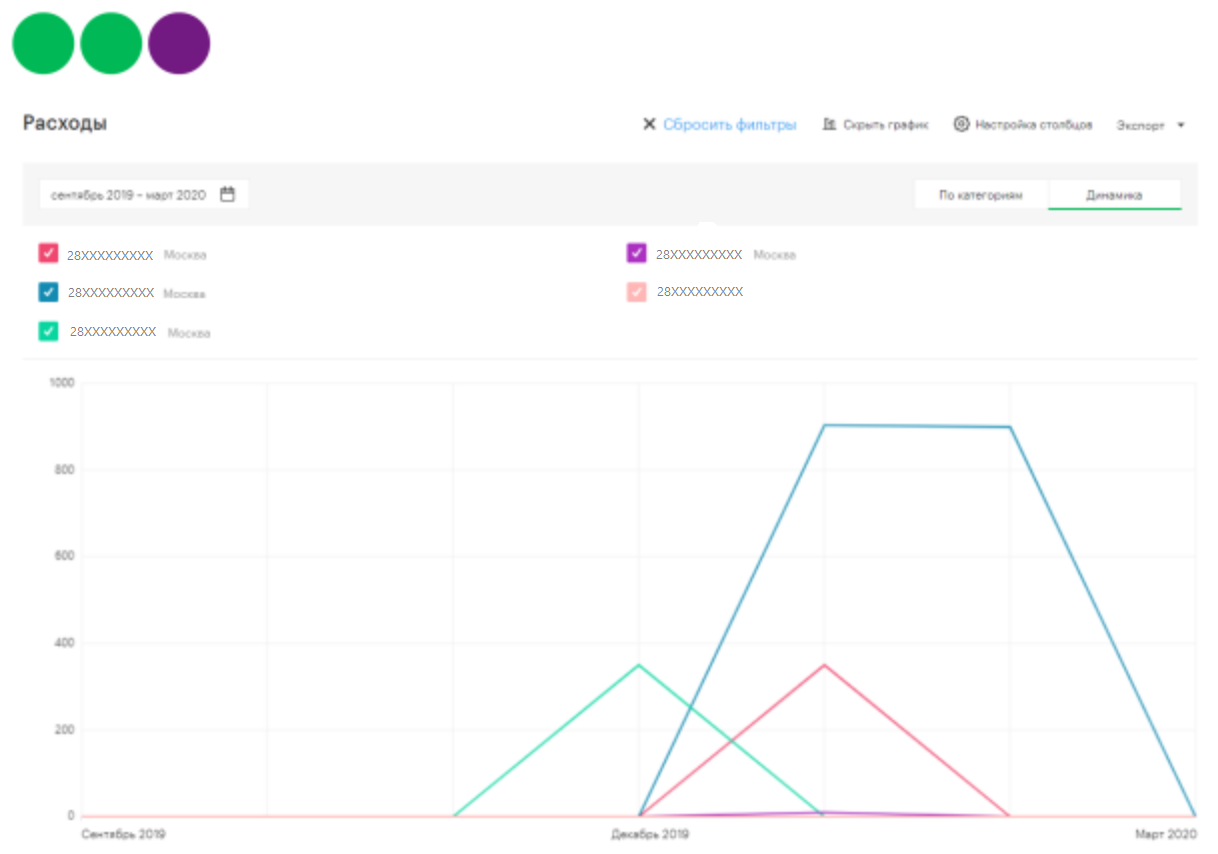Switch to the По категориям tab
Image resolution: width=1218 pixels, height=854 pixels.
click(x=980, y=195)
